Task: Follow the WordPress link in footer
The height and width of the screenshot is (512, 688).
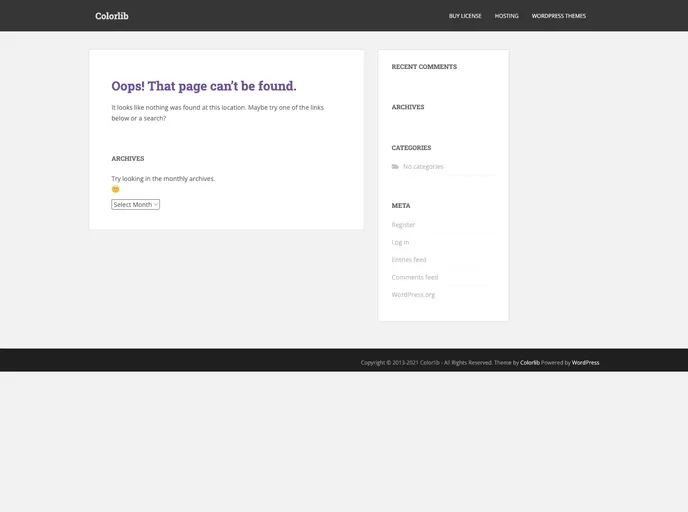Action: coord(585,362)
